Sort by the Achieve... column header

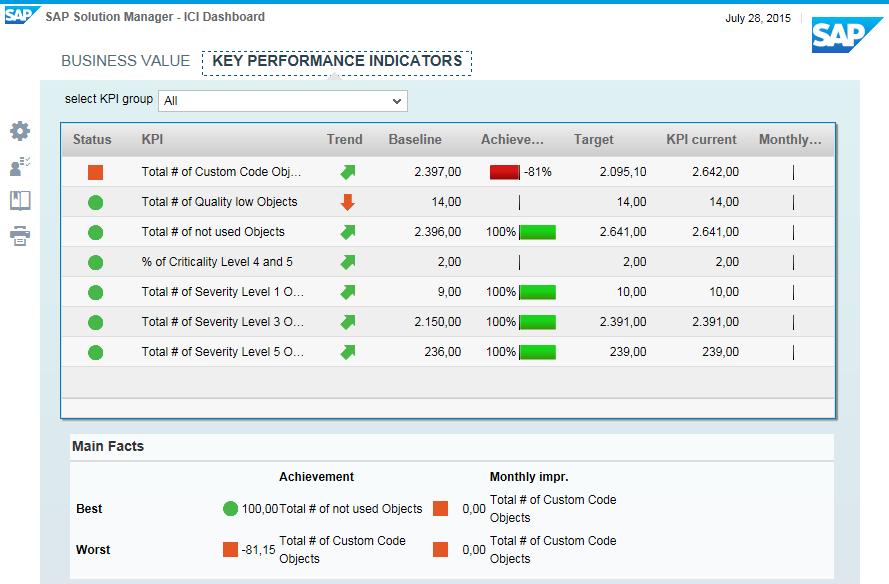click(x=512, y=139)
